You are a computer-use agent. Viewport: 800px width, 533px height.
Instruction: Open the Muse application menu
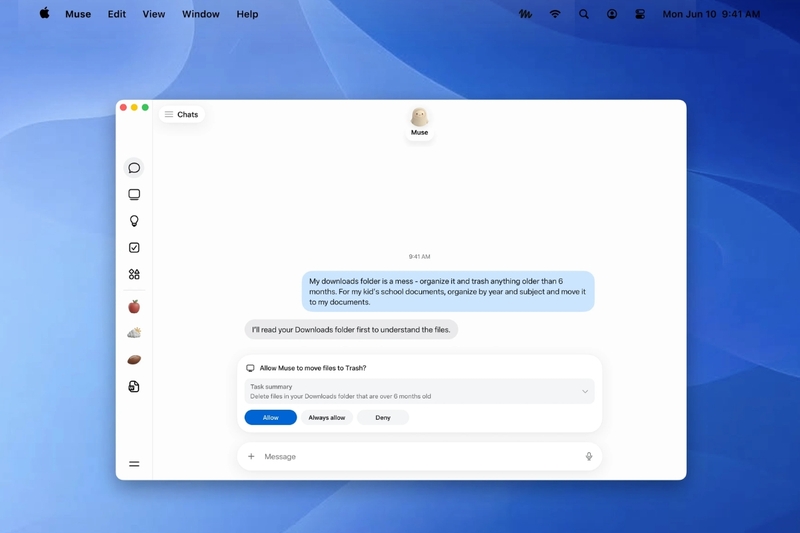pyautogui.click(x=78, y=14)
